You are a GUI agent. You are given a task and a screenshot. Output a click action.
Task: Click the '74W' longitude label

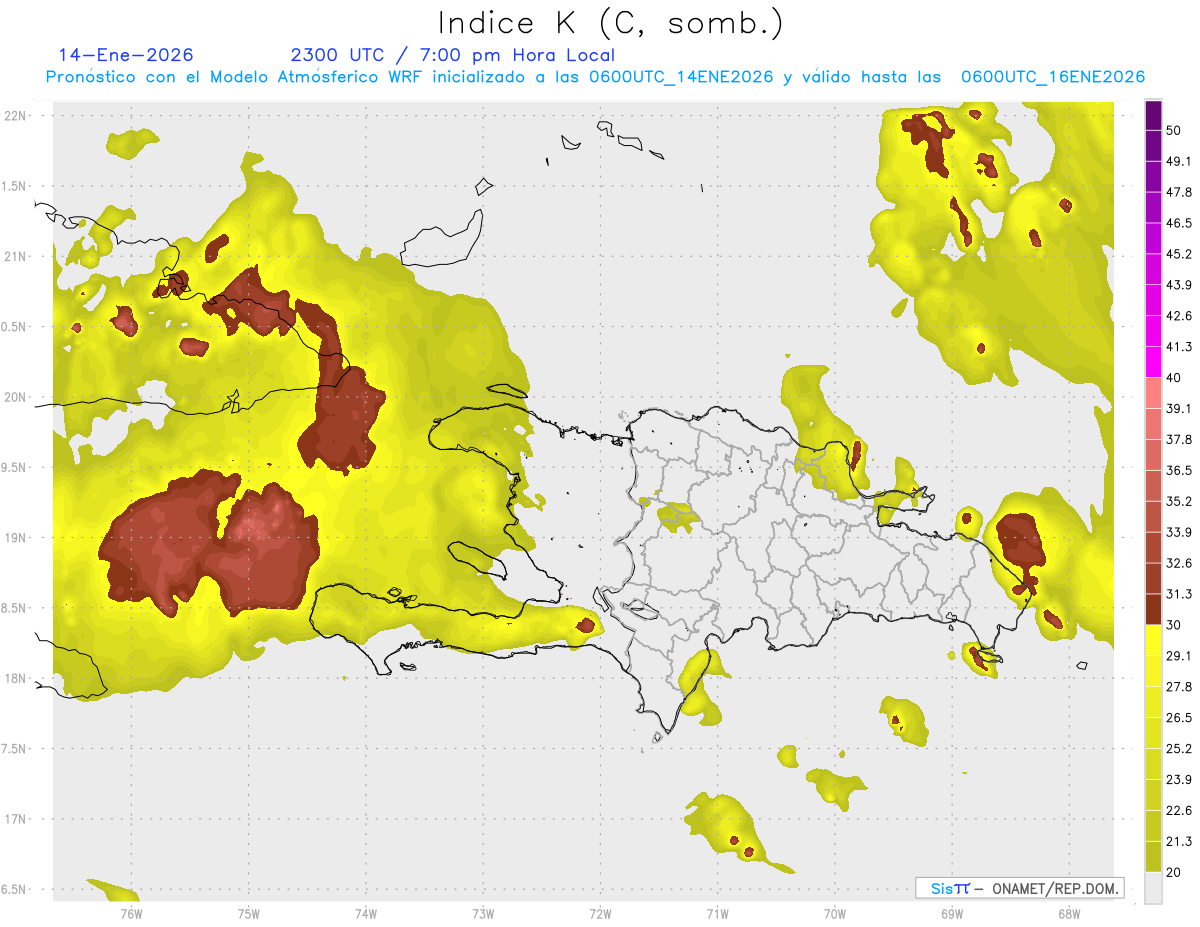pyautogui.click(x=366, y=913)
